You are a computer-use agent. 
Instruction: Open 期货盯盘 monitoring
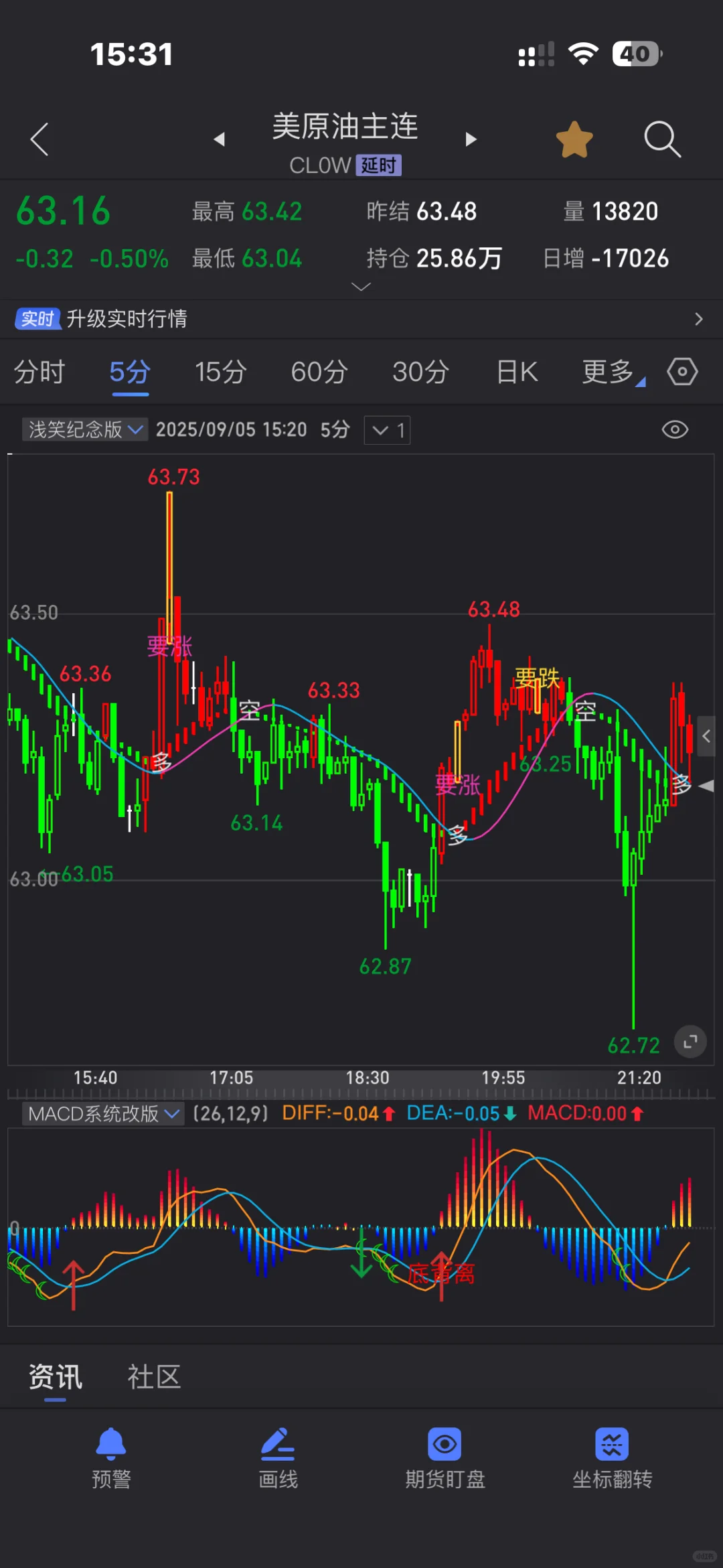tap(445, 1459)
